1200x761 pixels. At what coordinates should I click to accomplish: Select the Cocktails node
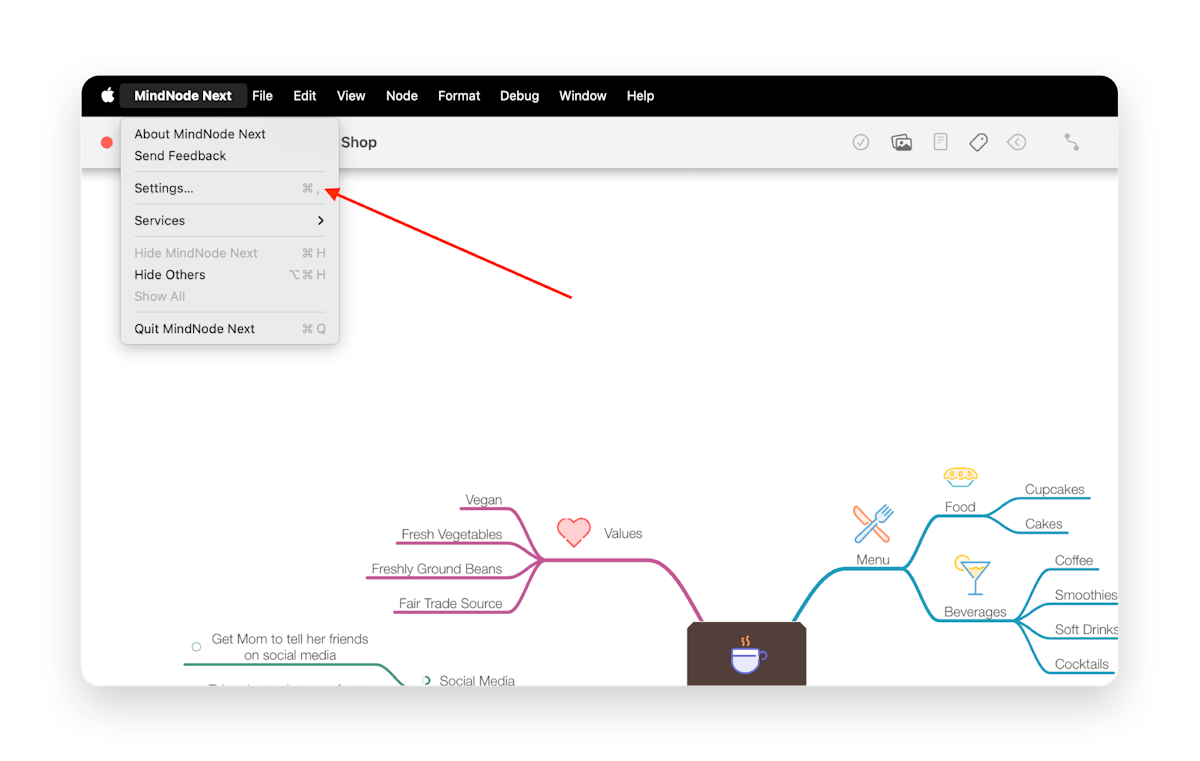1082,664
